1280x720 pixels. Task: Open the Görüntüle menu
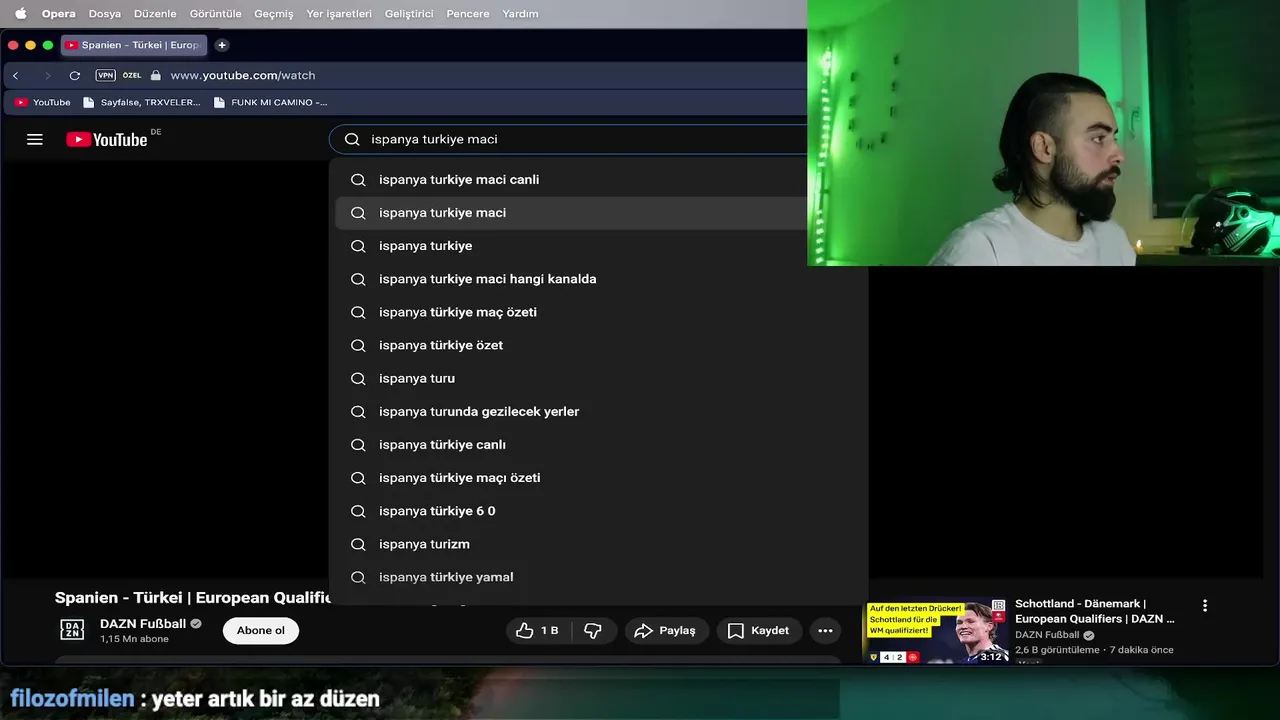click(215, 14)
